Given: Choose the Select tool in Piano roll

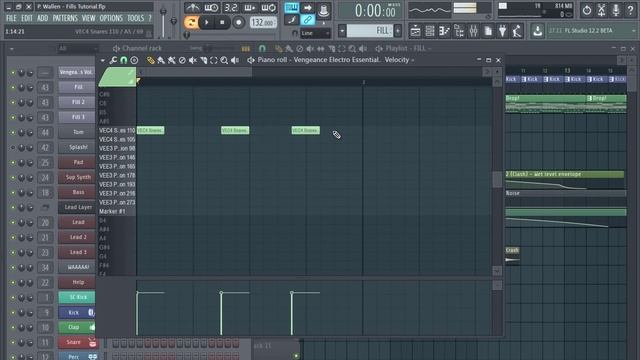Looking at the screenshot, I should [213, 60].
